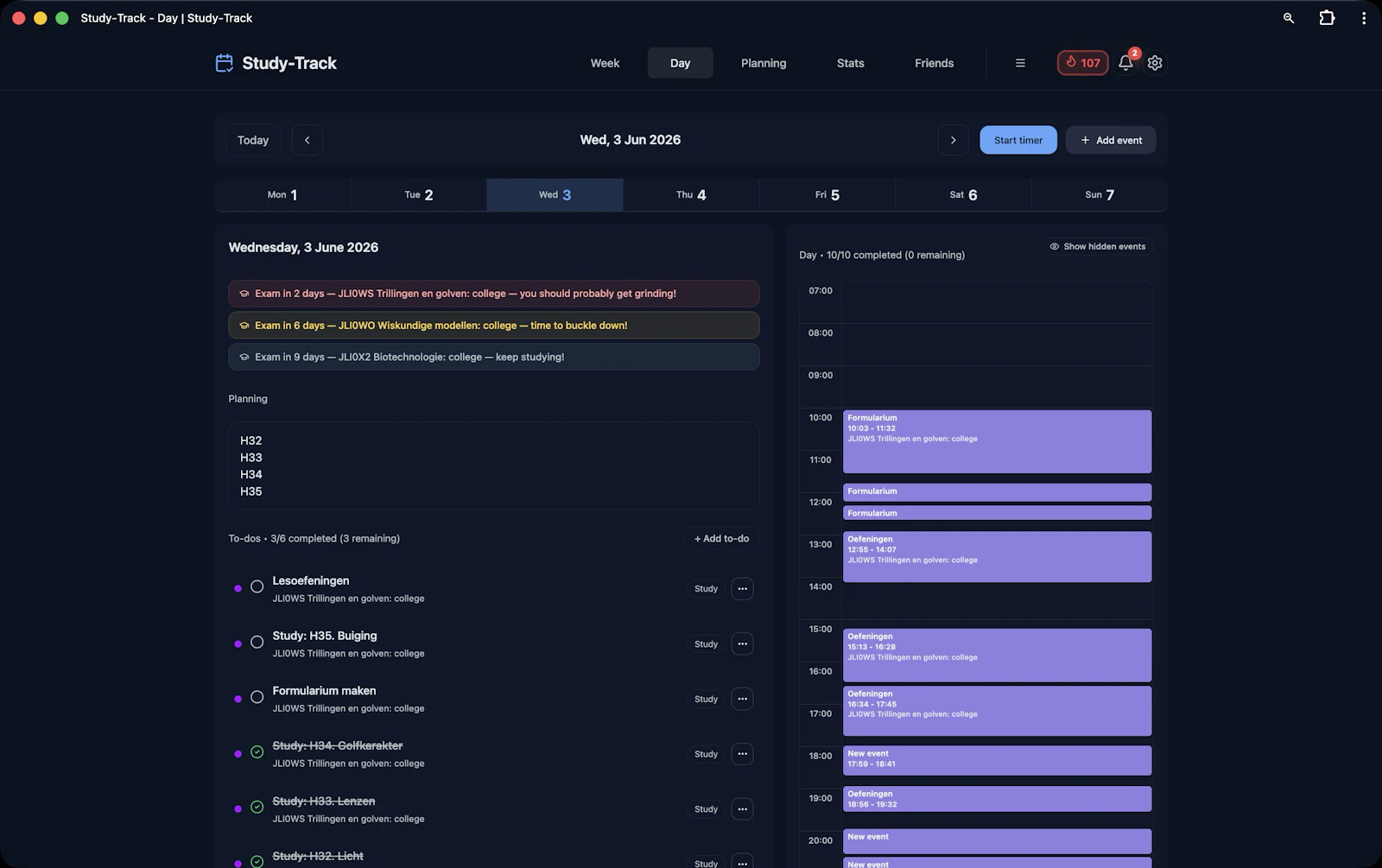This screenshot has height=868, width=1382.
Task: Select the Day view tab
Action: (680, 63)
